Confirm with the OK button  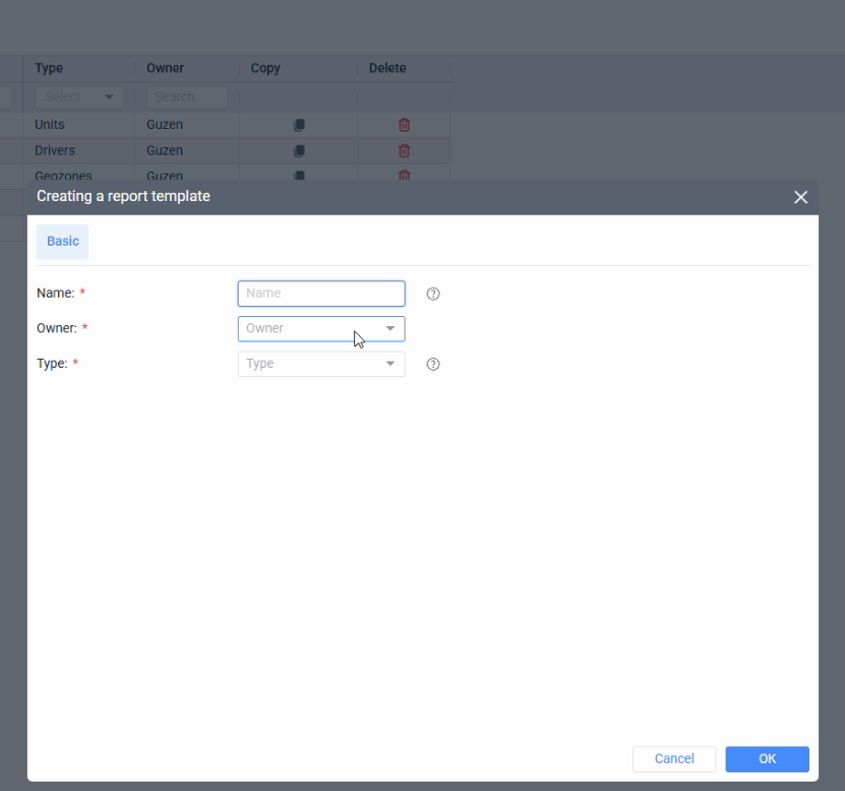(767, 759)
